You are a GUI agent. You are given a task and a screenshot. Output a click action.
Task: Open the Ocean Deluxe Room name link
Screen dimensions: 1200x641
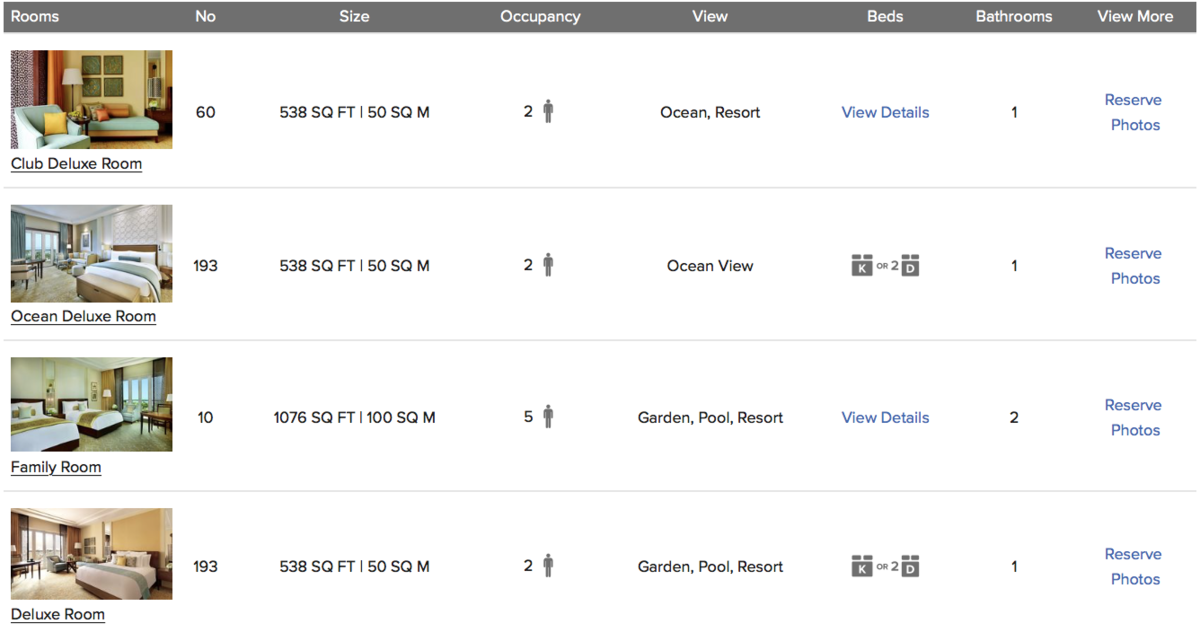tap(83, 316)
